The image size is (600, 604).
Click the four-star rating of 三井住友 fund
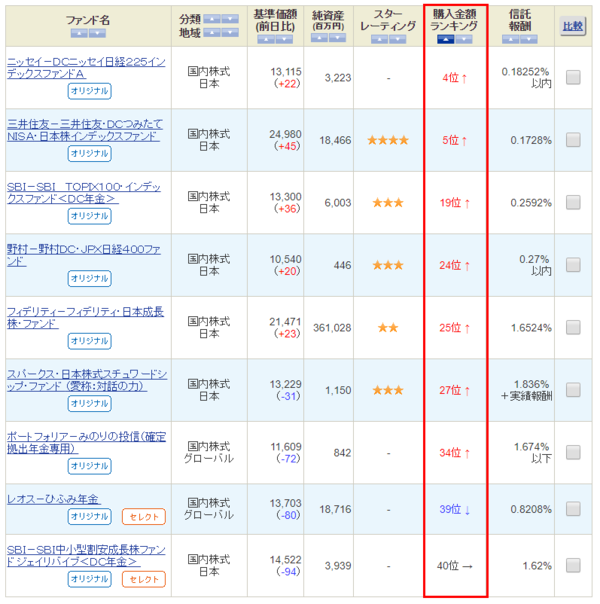click(x=388, y=140)
